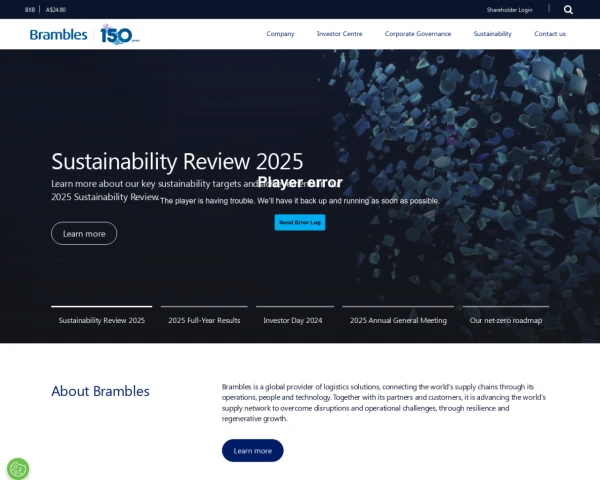This screenshot has height=480, width=600.
Task: Send the player error log
Action: [300, 222]
